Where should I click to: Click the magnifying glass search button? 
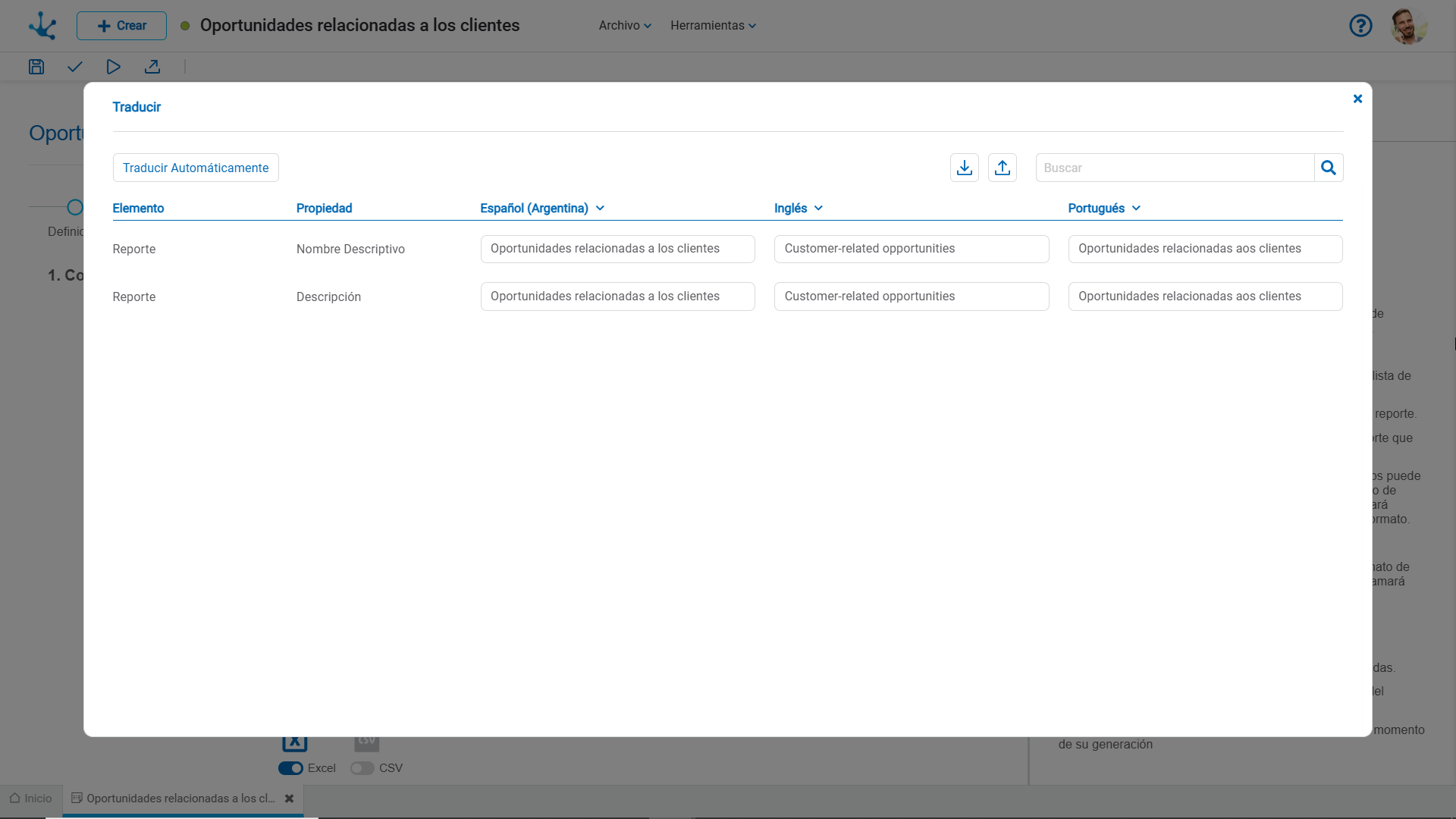click(x=1329, y=168)
